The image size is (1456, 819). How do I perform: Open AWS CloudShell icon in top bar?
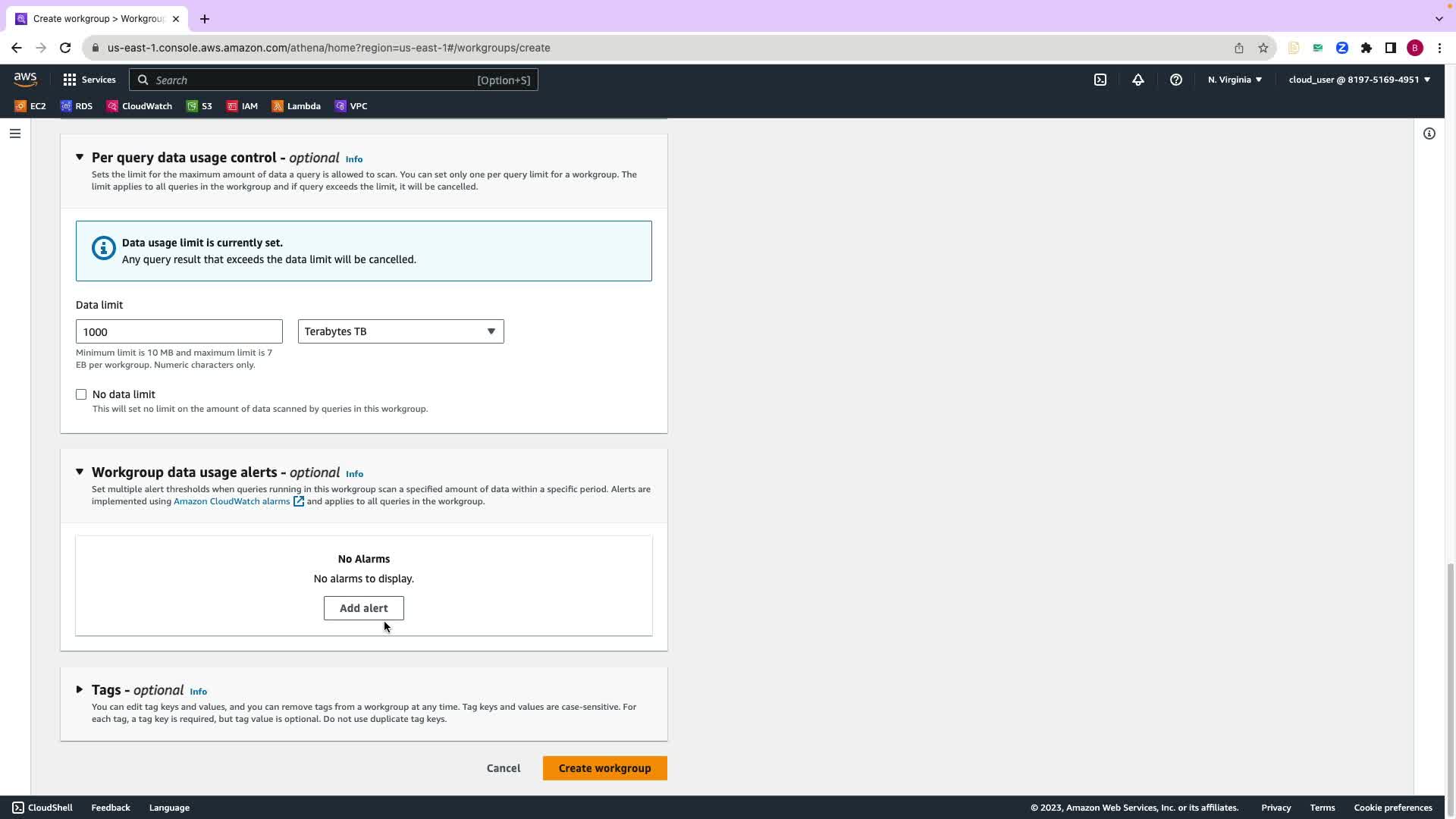[1100, 80]
